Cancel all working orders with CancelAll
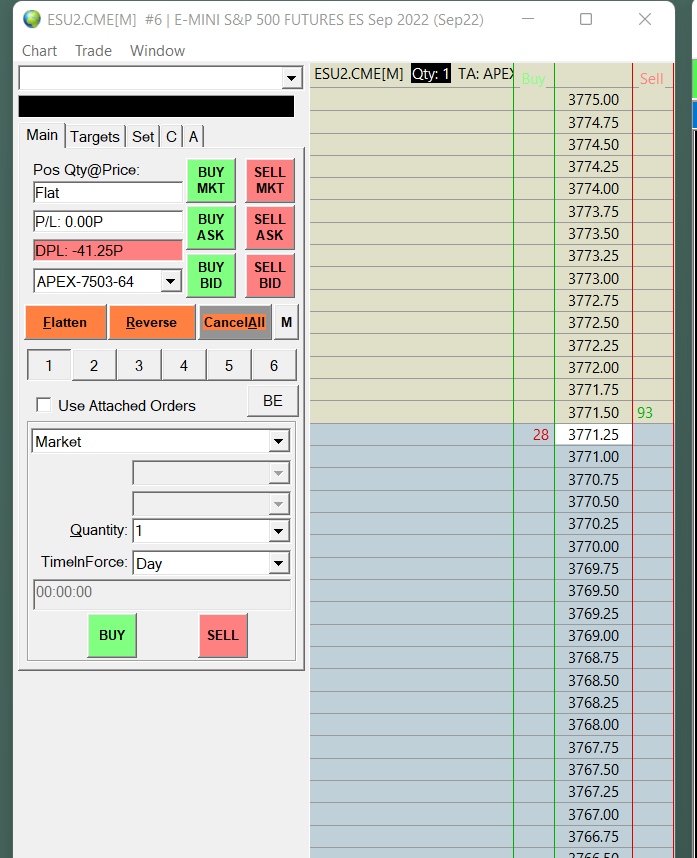 tap(235, 322)
